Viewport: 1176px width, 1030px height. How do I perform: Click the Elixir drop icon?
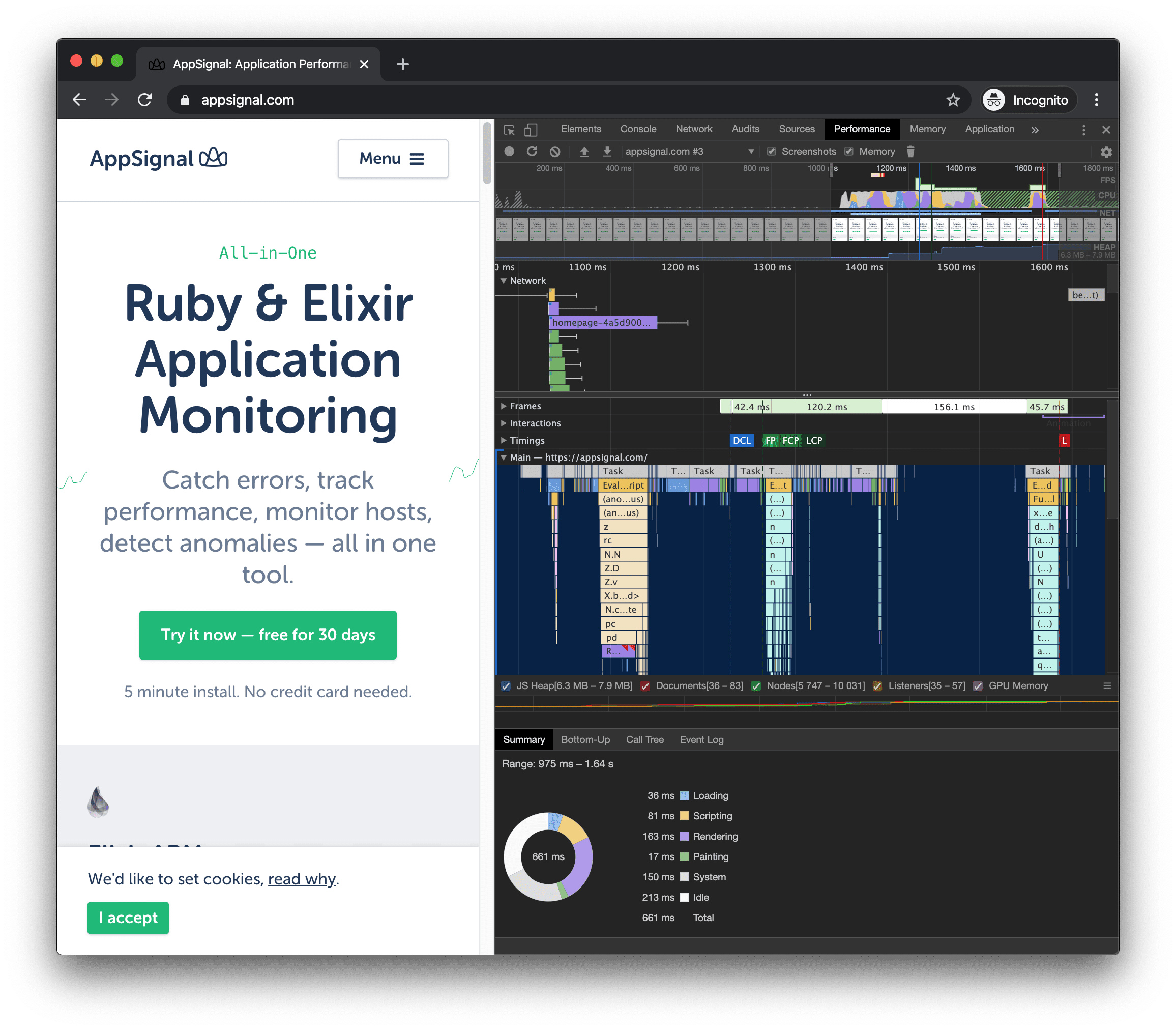[x=98, y=801]
